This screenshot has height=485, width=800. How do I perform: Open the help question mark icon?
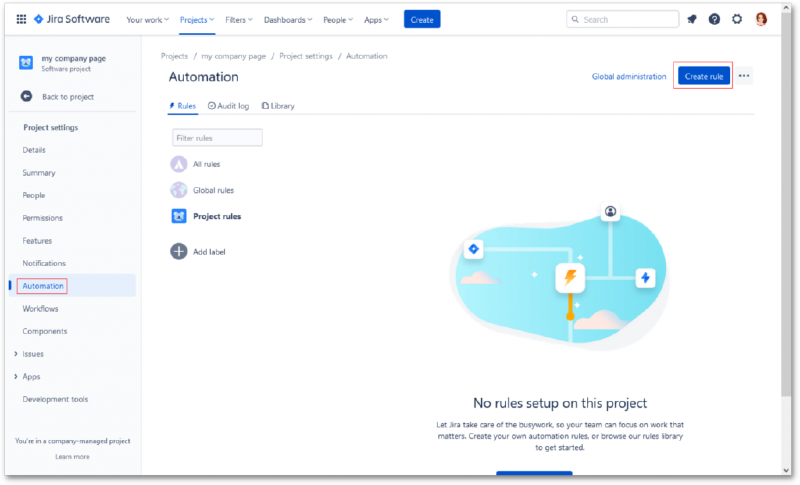point(714,19)
